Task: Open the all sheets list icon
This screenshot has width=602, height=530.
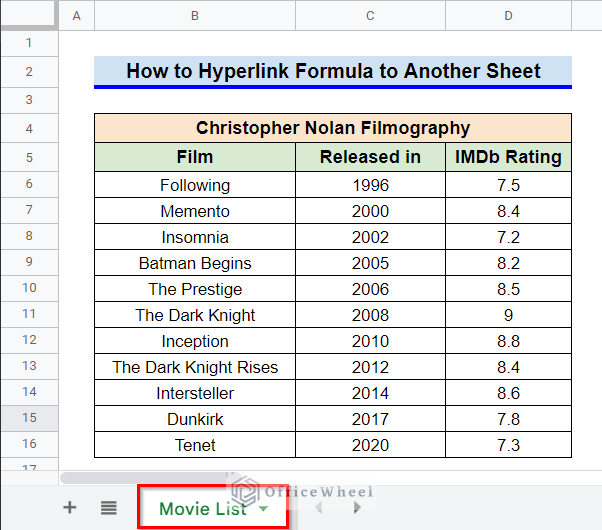Action: 109,508
